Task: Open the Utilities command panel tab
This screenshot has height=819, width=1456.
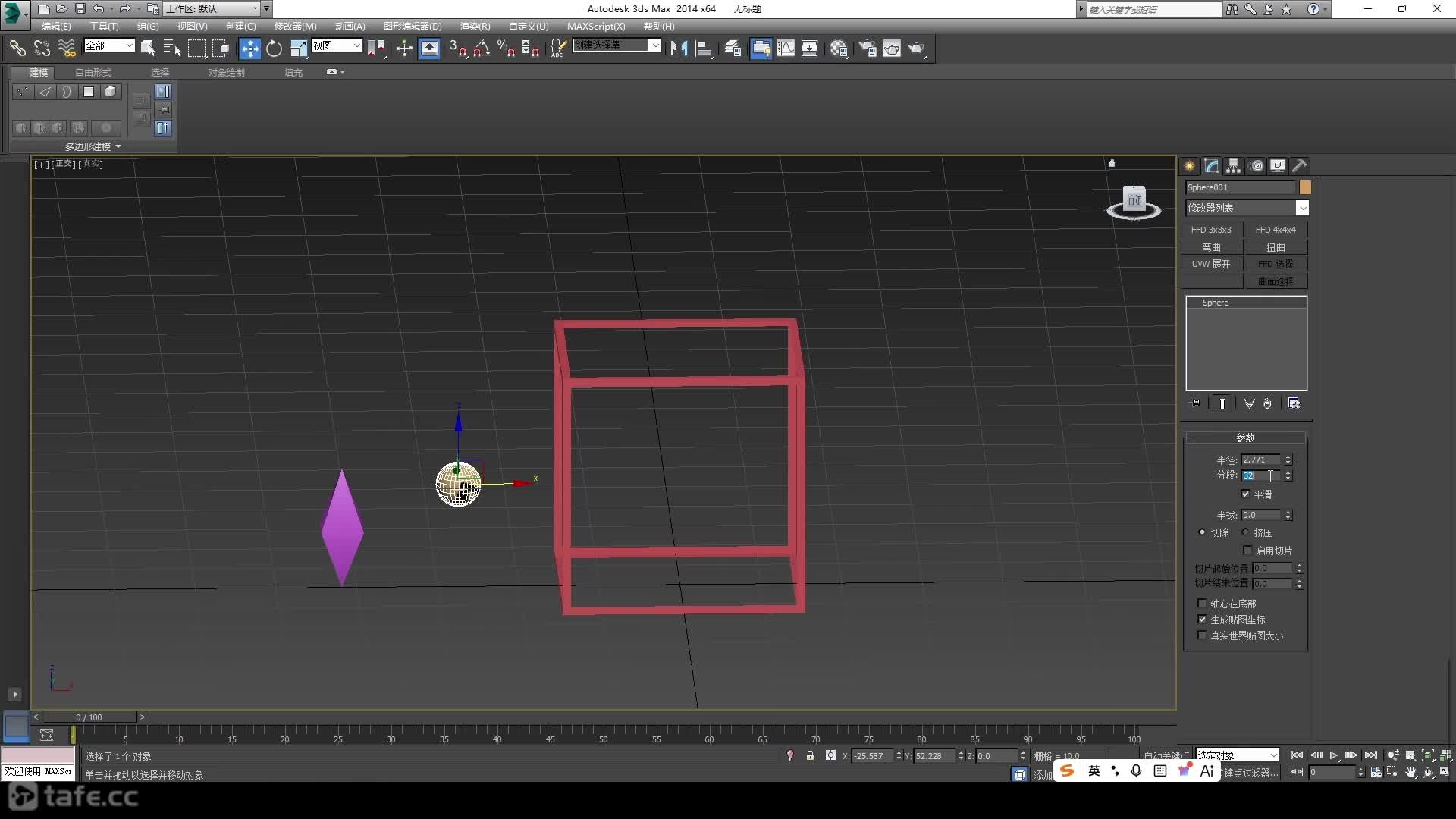Action: 1299,165
